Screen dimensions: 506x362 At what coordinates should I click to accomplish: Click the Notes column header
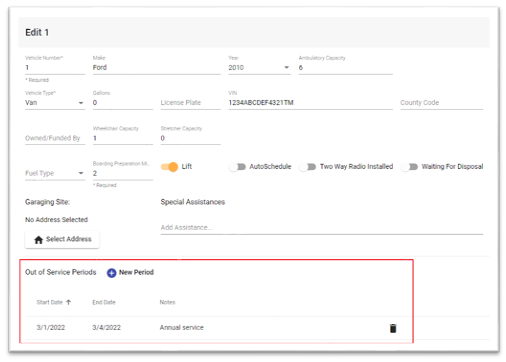pos(167,302)
